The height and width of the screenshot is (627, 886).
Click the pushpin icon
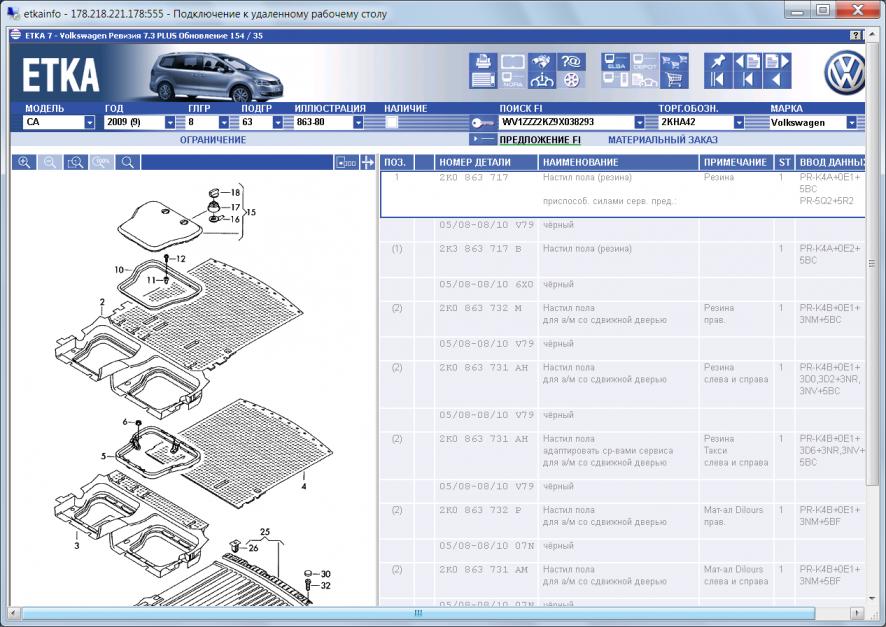click(718, 62)
